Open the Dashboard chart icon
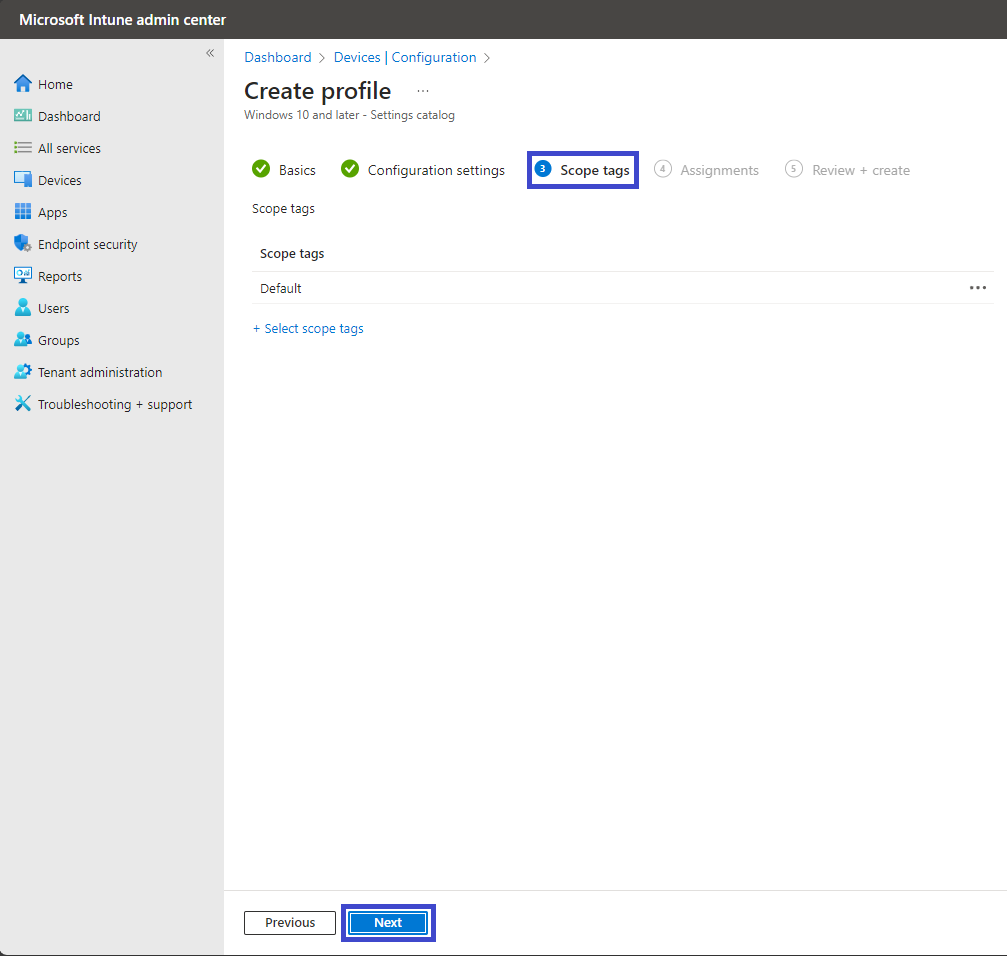 point(22,116)
